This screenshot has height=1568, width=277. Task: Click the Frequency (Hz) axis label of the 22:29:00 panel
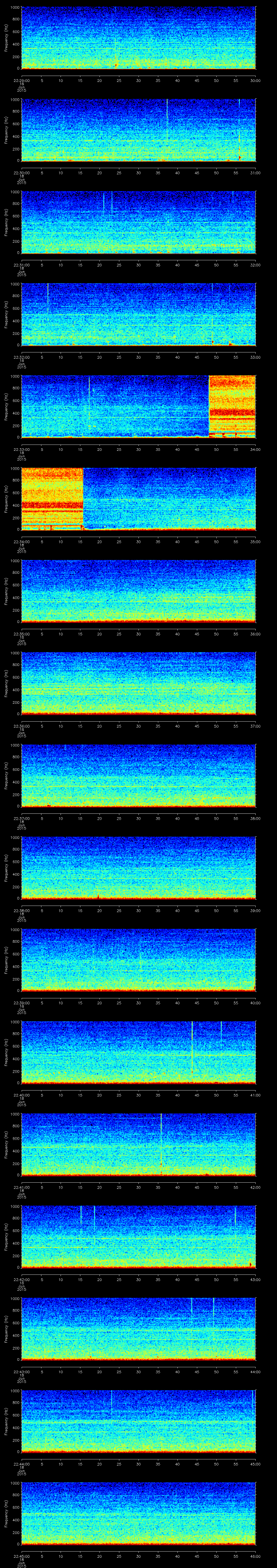pyautogui.click(x=6, y=38)
